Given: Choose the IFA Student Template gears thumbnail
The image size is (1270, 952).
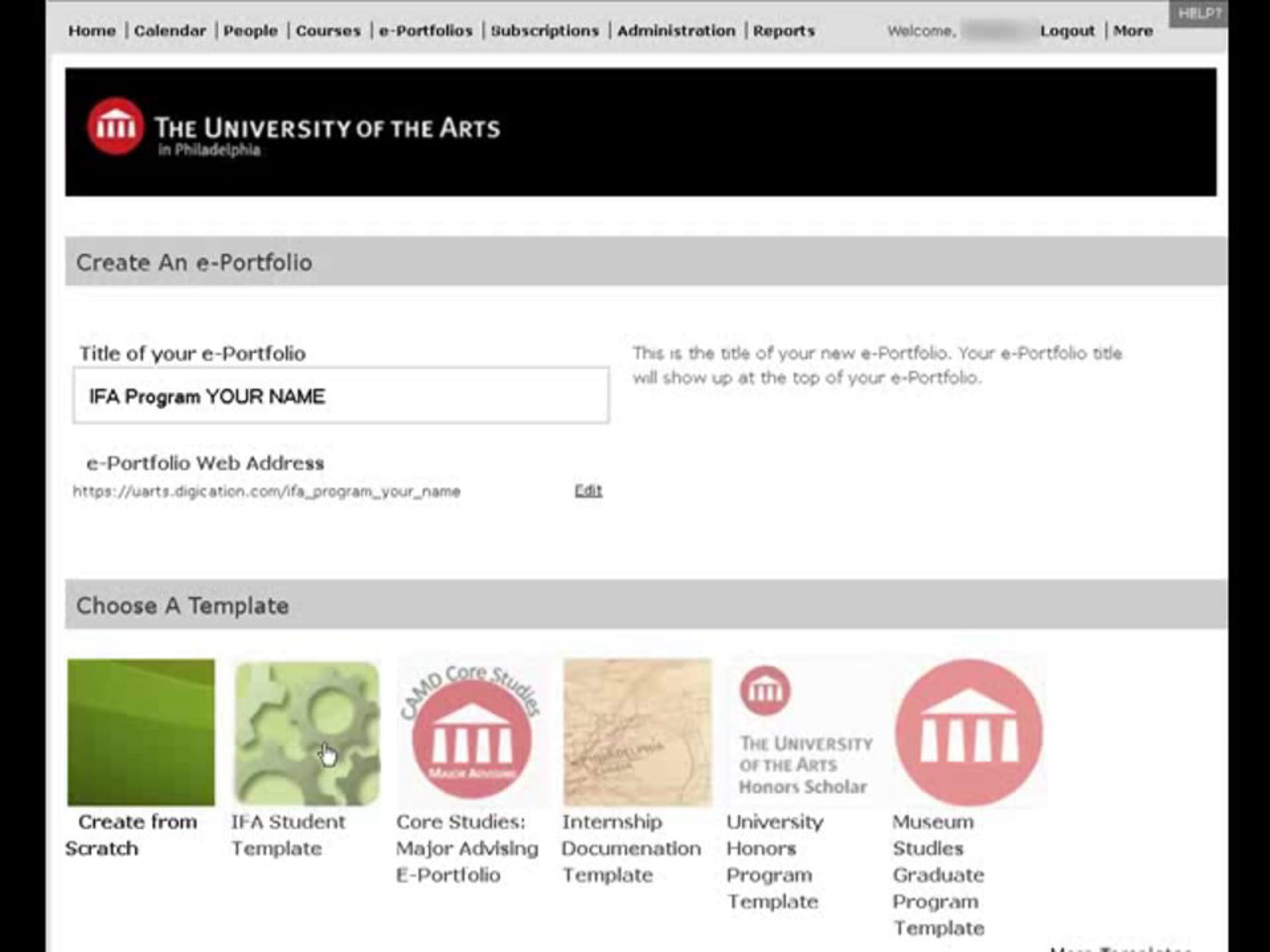Looking at the screenshot, I should 307,734.
